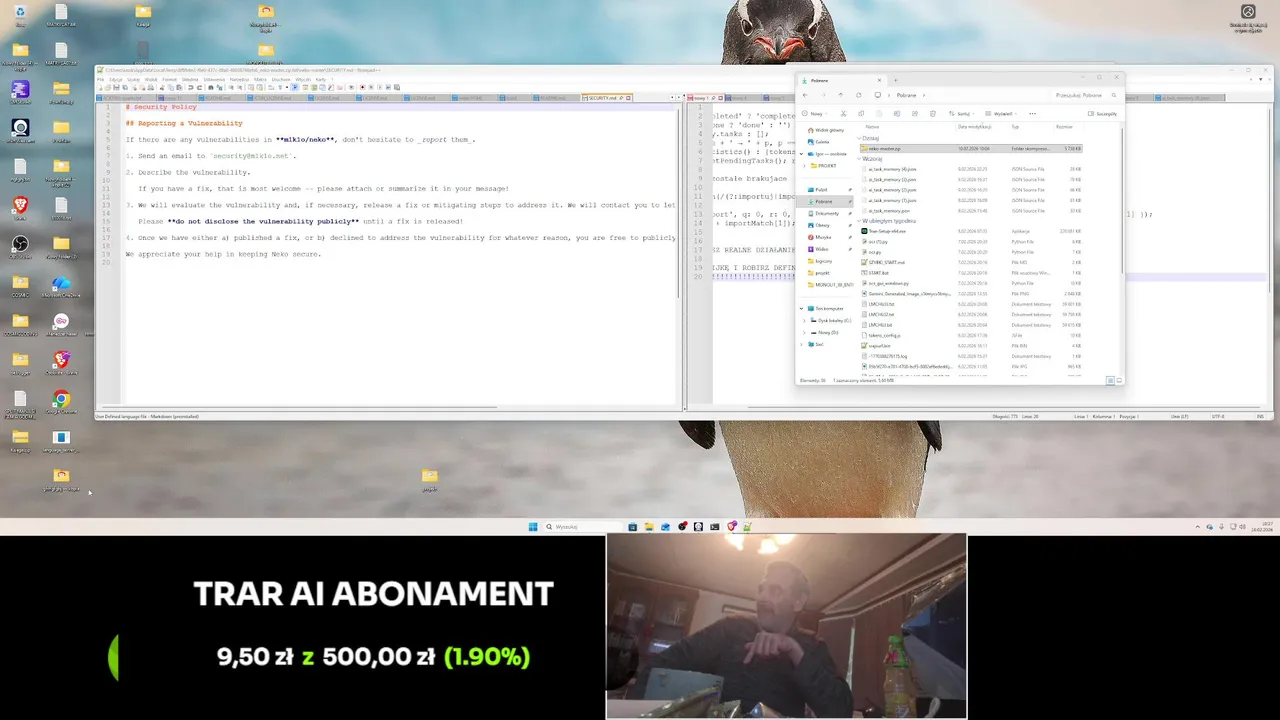Sort by Nazwa column header
This screenshot has height=720, width=1280.
coord(873,127)
